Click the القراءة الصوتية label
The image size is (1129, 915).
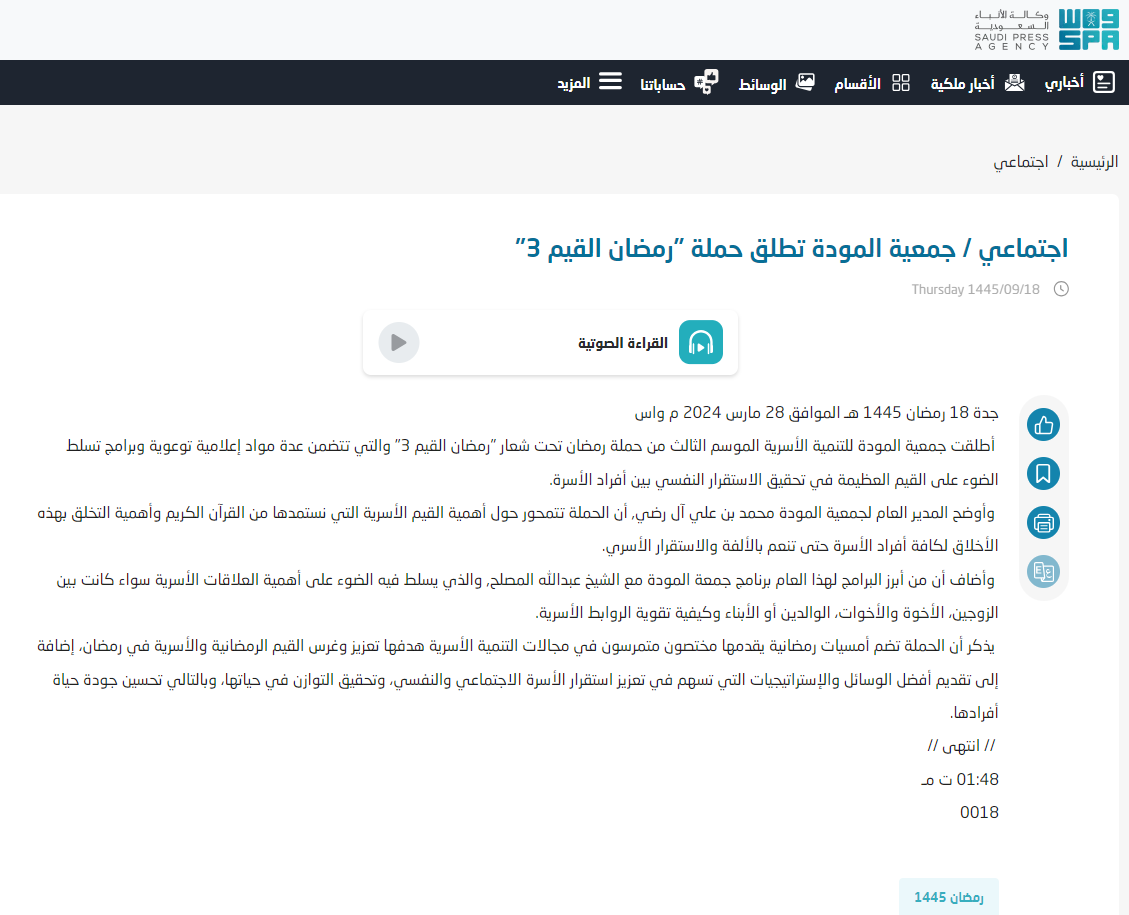[623, 343]
